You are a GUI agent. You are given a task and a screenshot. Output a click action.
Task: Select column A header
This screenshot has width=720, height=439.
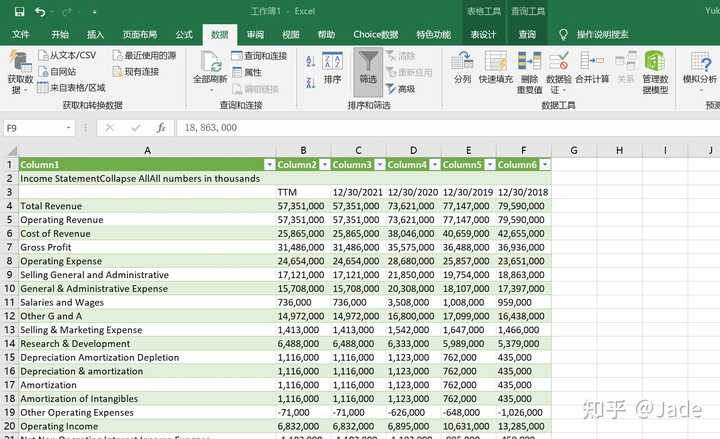point(147,150)
